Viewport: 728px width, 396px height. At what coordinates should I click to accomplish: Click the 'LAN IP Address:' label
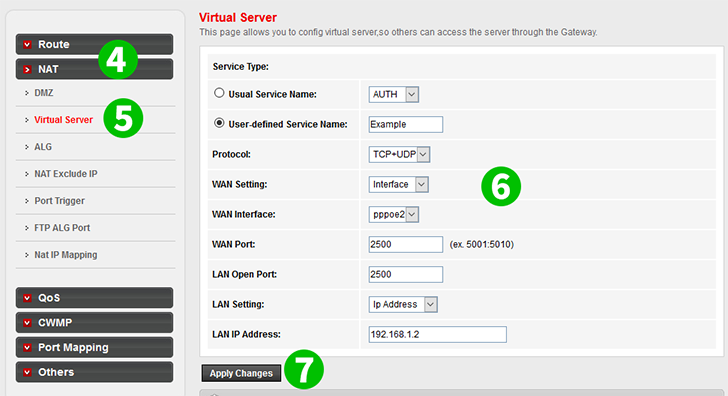tap(246, 335)
